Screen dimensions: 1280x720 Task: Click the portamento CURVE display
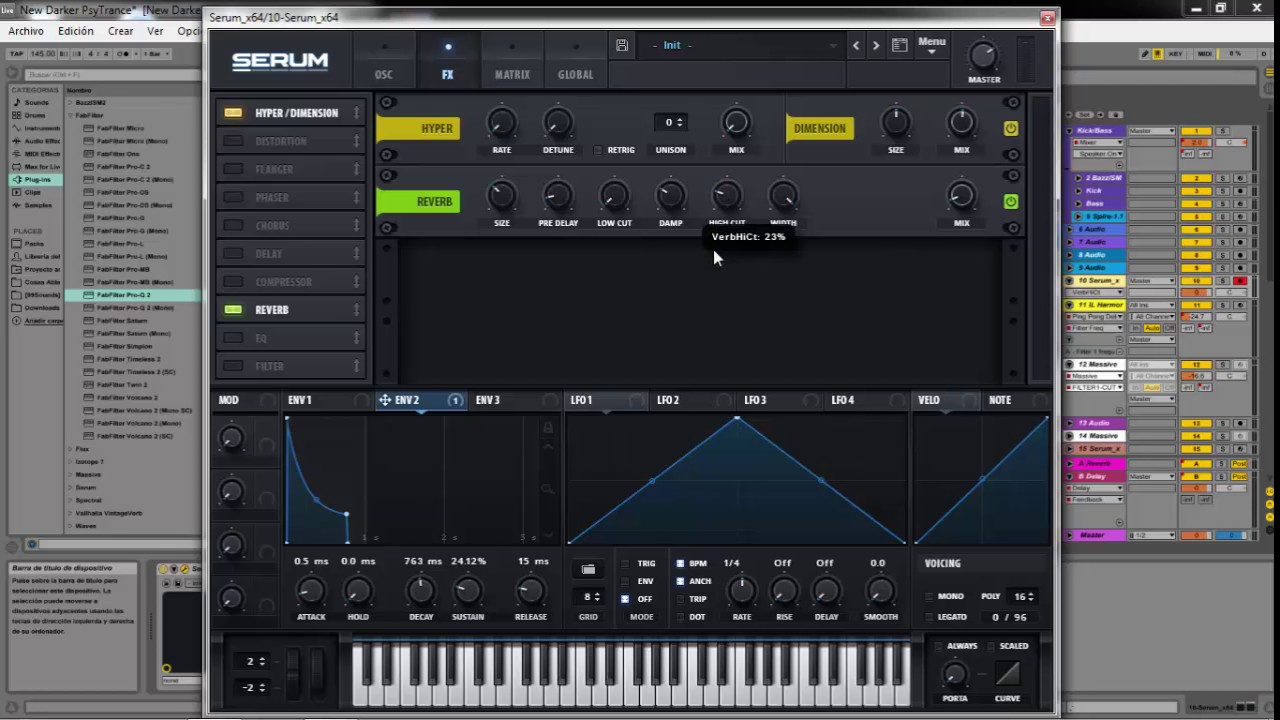(x=1007, y=674)
